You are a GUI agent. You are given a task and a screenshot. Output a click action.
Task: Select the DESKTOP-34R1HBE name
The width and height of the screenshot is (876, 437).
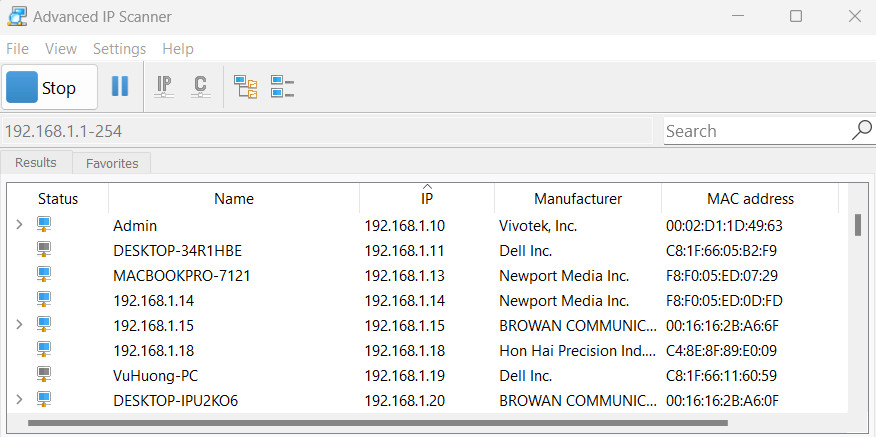click(x=178, y=251)
